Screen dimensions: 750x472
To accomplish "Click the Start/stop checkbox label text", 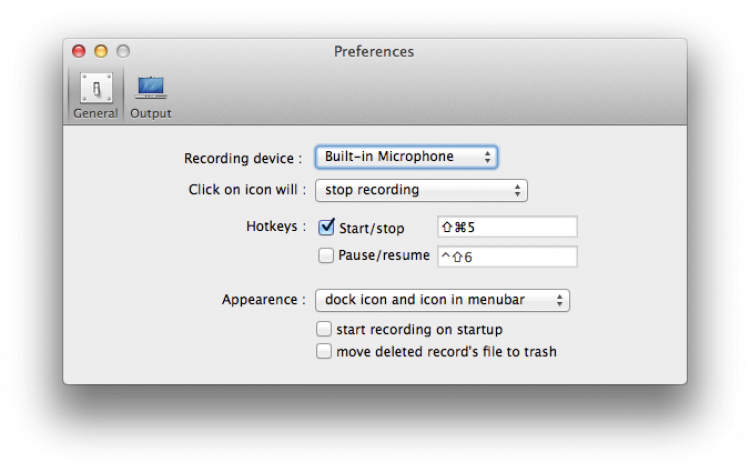I will [371, 228].
